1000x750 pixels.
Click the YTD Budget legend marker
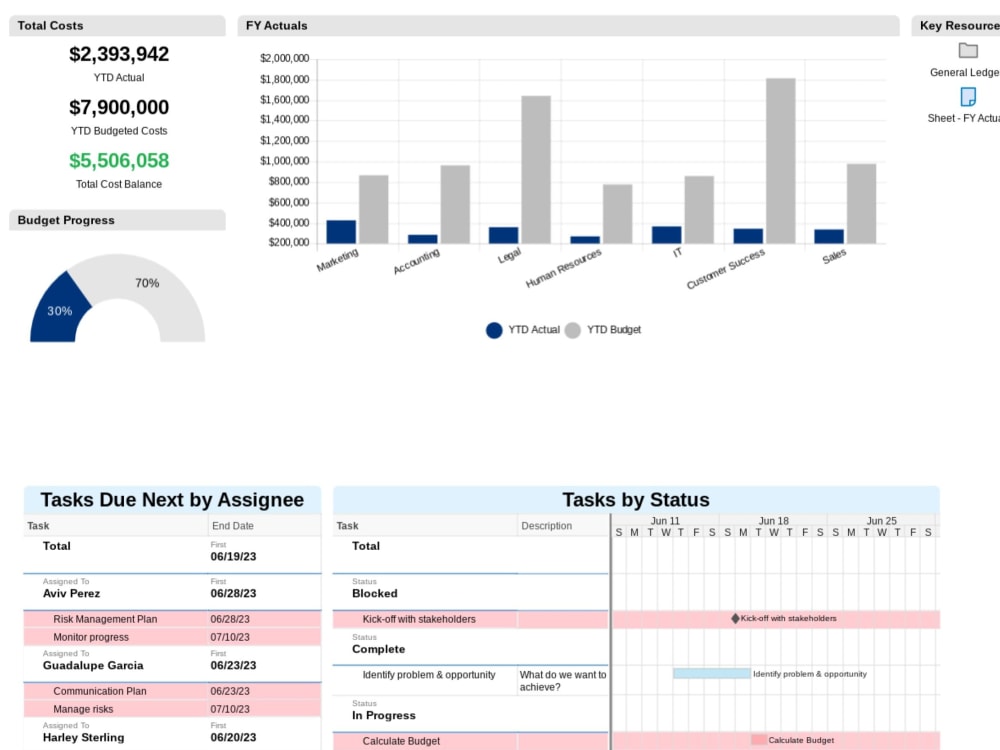[570, 330]
